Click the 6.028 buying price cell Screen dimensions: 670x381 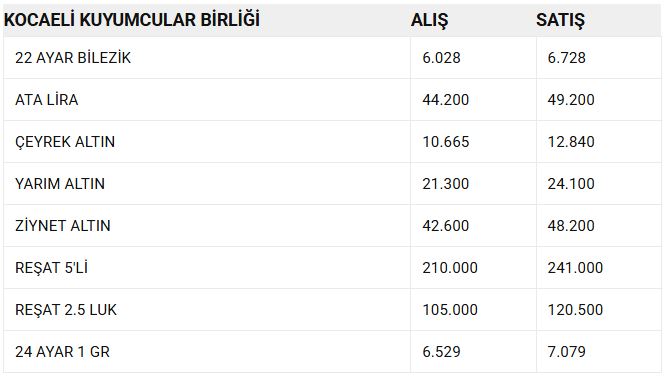pyautogui.click(x=441, y=58)
